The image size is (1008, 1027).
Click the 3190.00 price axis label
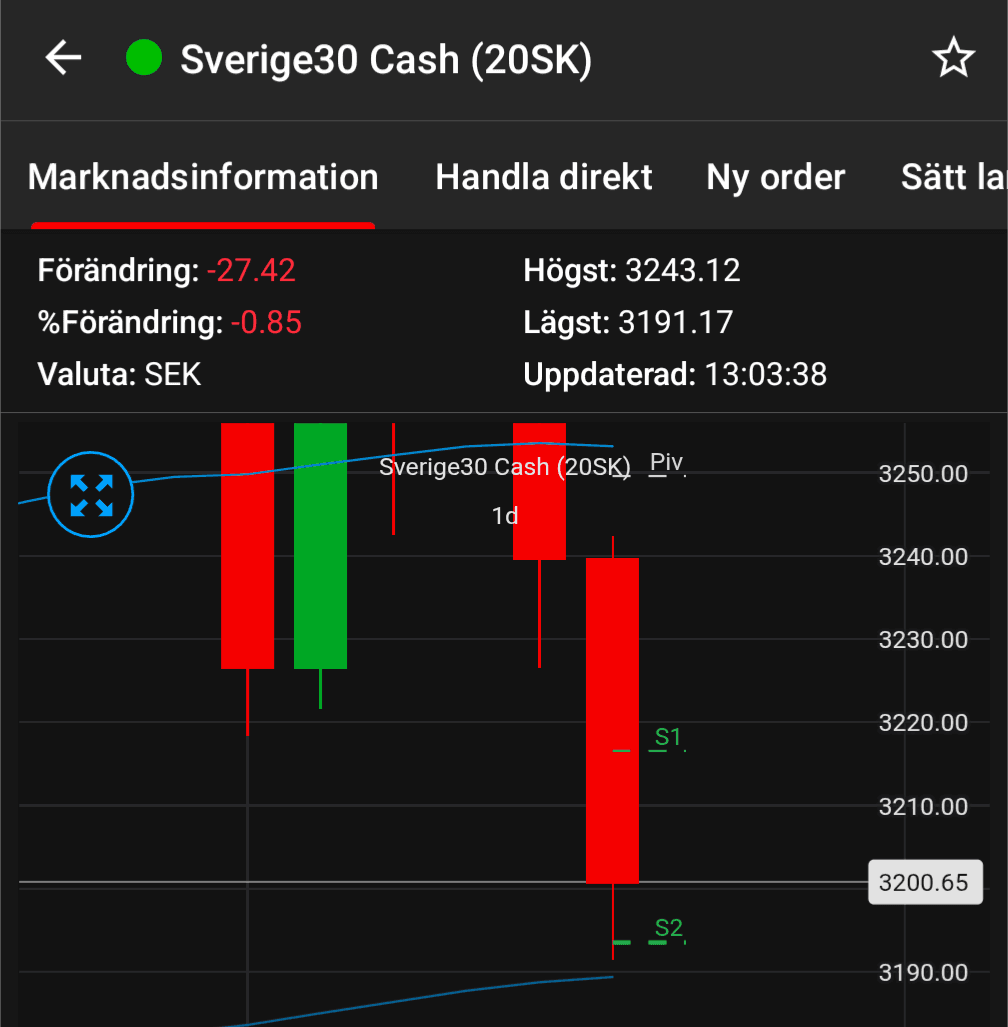[923, 973]
